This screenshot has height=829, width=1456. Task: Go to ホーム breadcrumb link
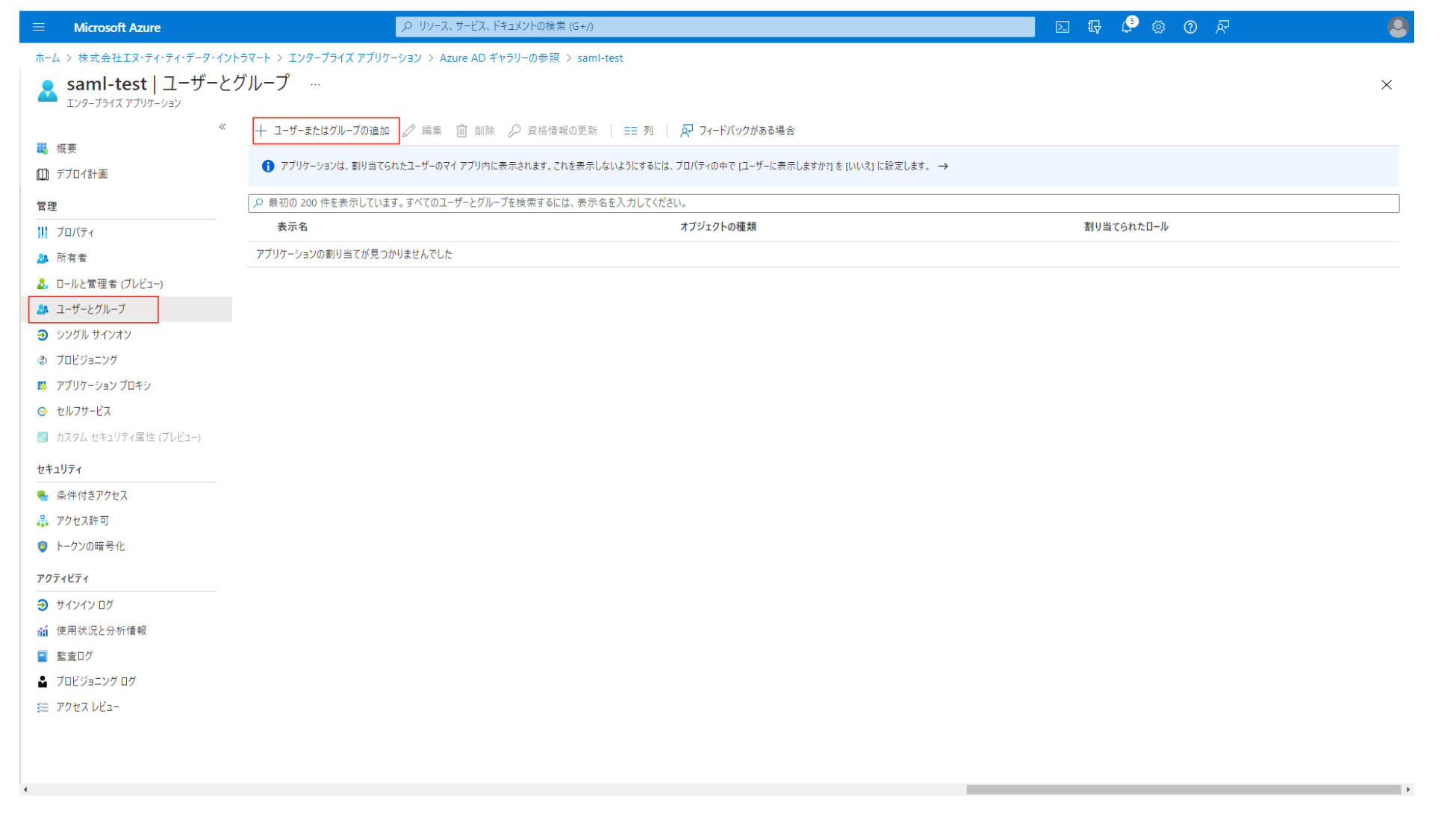[x=47, y=58]
